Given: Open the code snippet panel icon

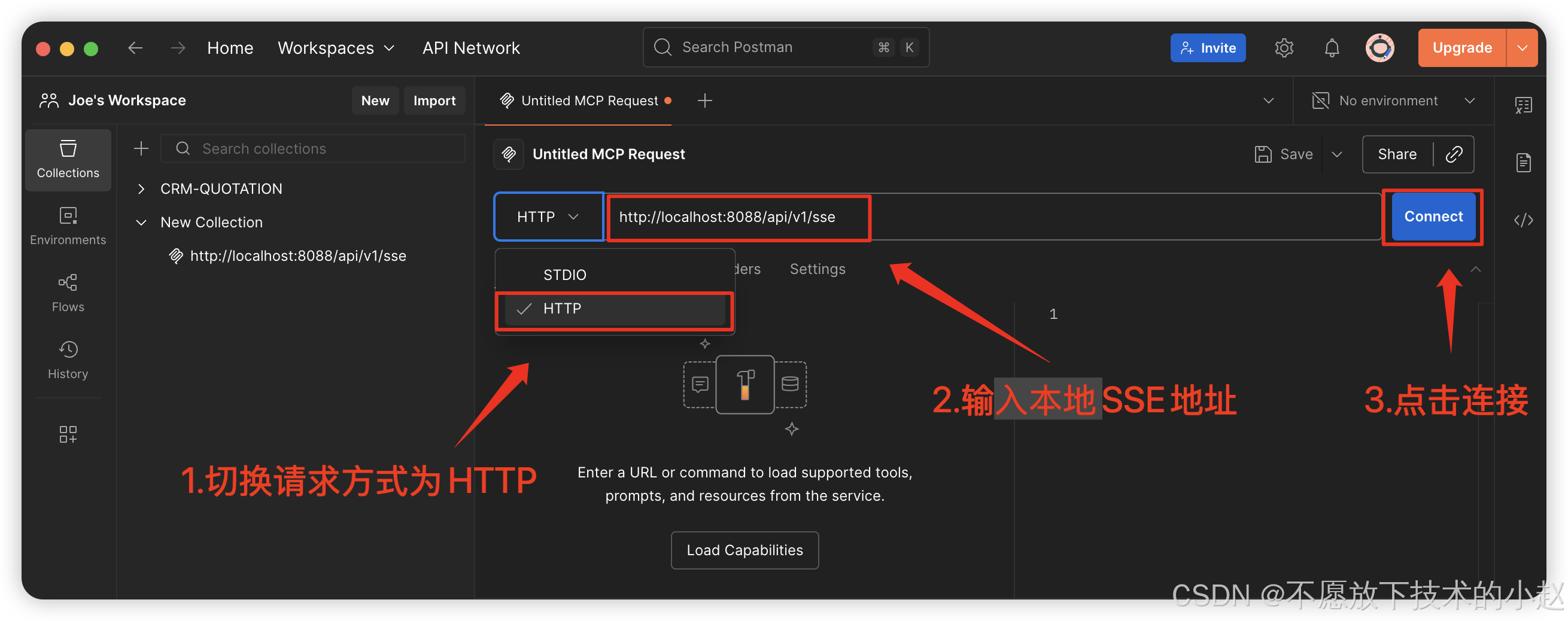Looking at the screenshot, I should (x=1523, y=220).
